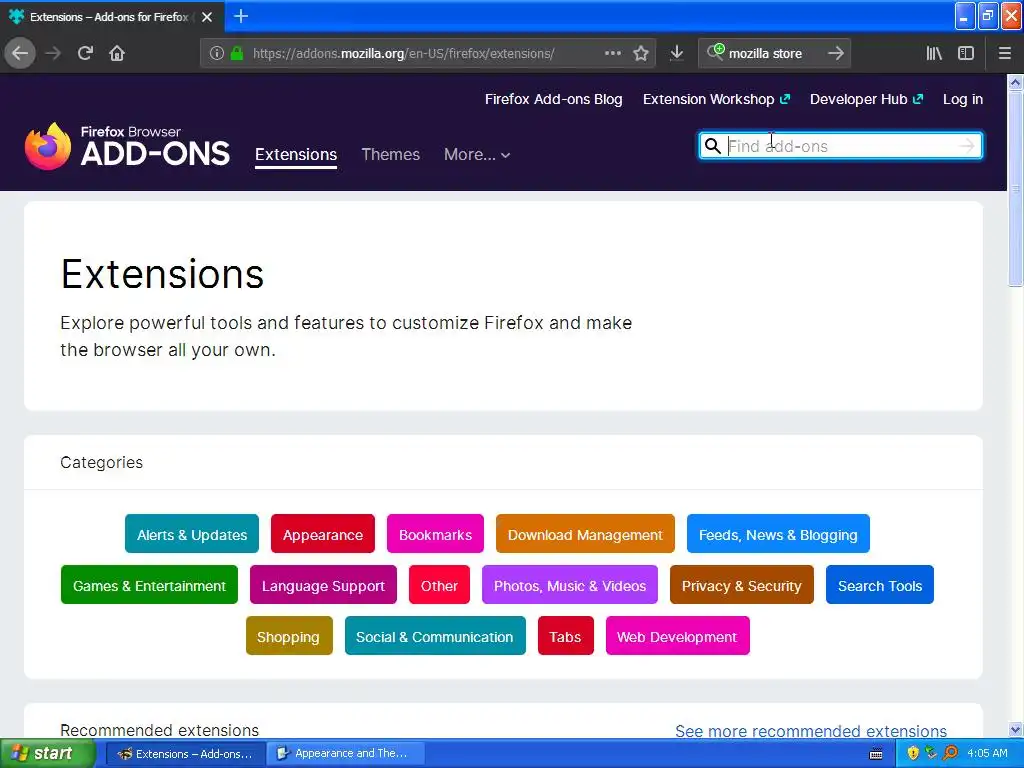Open Feeds, News & Blogging category
The width and height of the screenshot is (1024, 768).
click(x=778, y=534)
